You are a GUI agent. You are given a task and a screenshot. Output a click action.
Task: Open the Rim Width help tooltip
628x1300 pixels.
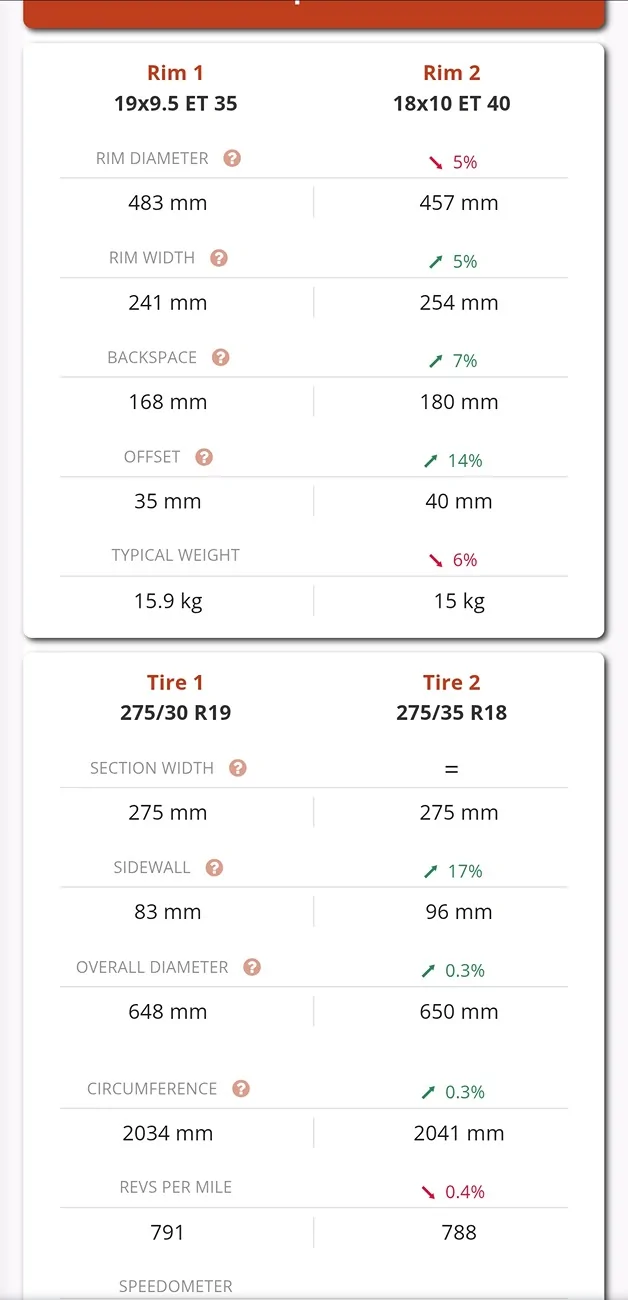219,258
